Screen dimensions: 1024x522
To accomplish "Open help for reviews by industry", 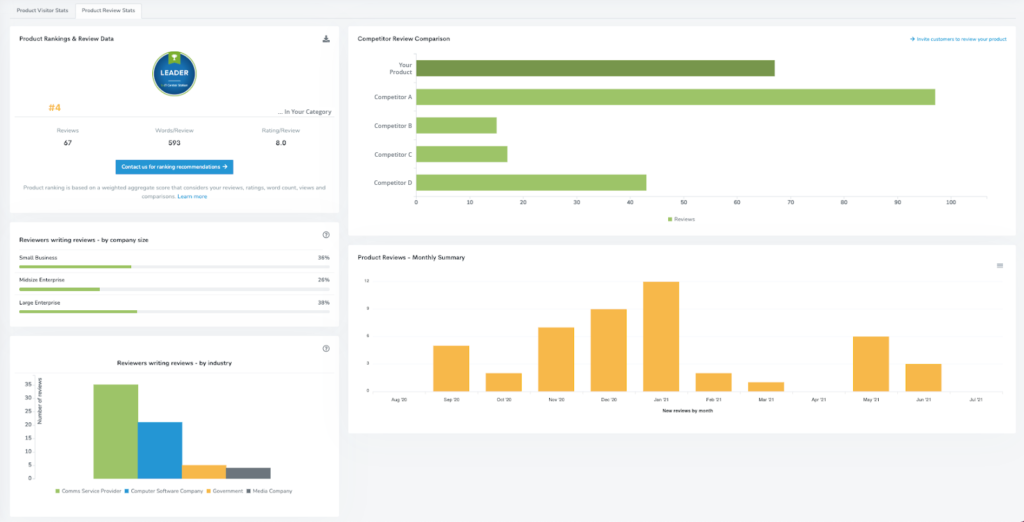I will point(326,349).
